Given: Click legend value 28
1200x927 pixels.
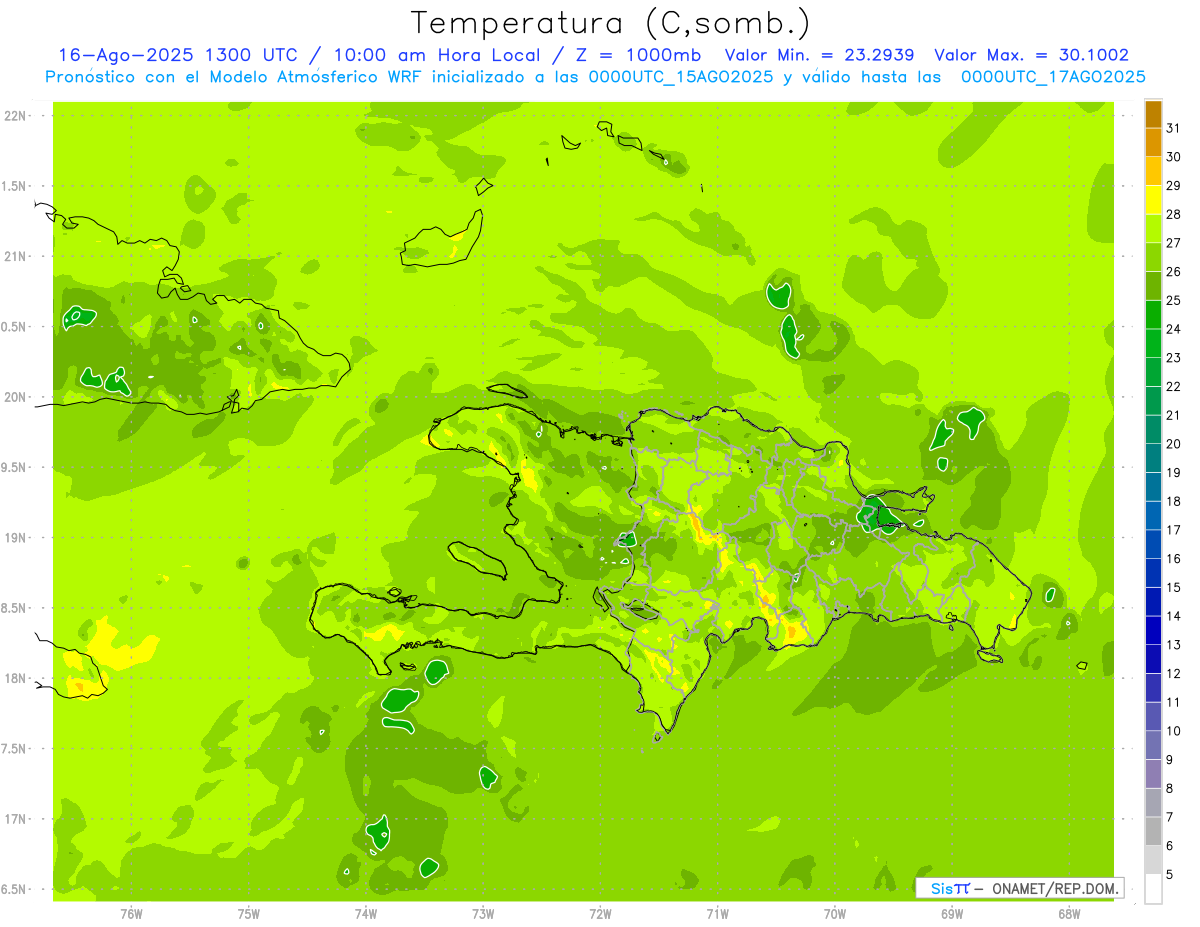Looking at the screenshot, I should (1174, 214).
